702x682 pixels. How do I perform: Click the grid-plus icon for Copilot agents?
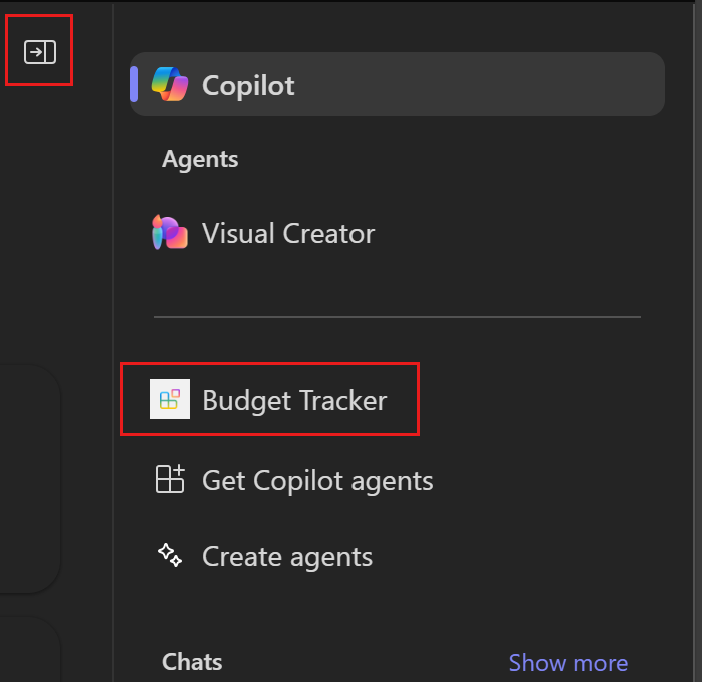tap(170, 479)
